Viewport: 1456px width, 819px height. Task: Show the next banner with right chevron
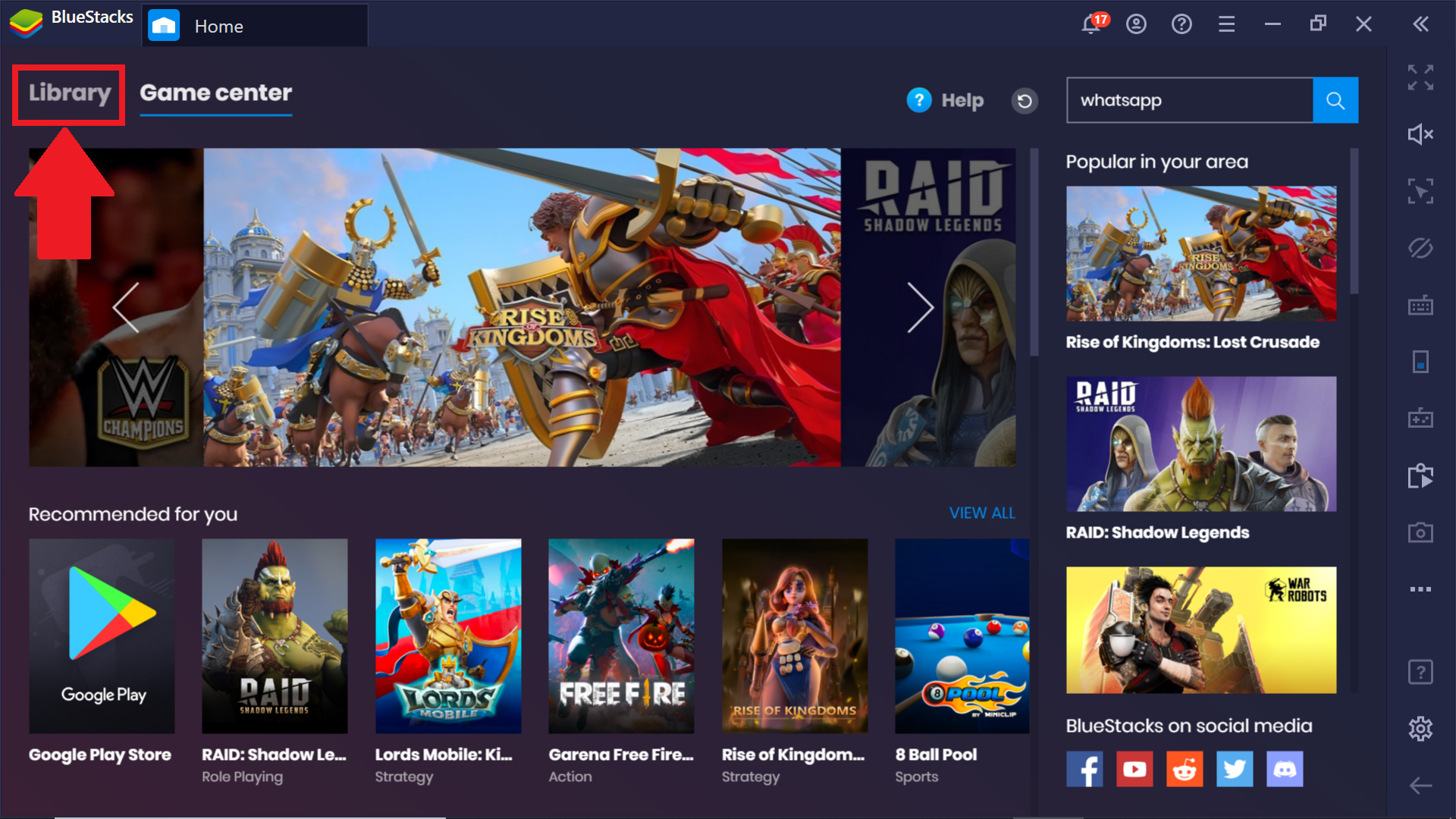tap(920, 307)
